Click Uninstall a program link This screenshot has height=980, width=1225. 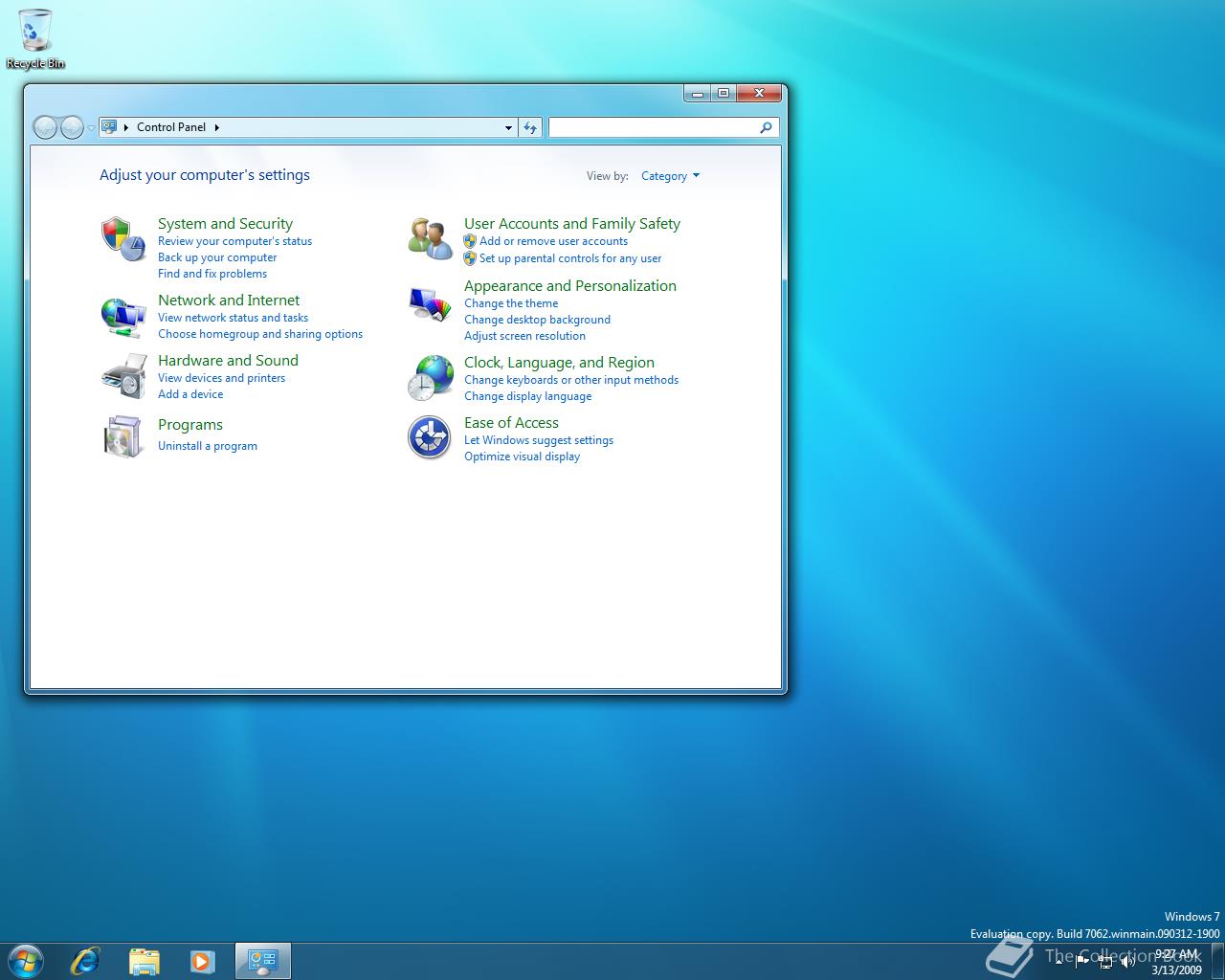pos(208,446)
